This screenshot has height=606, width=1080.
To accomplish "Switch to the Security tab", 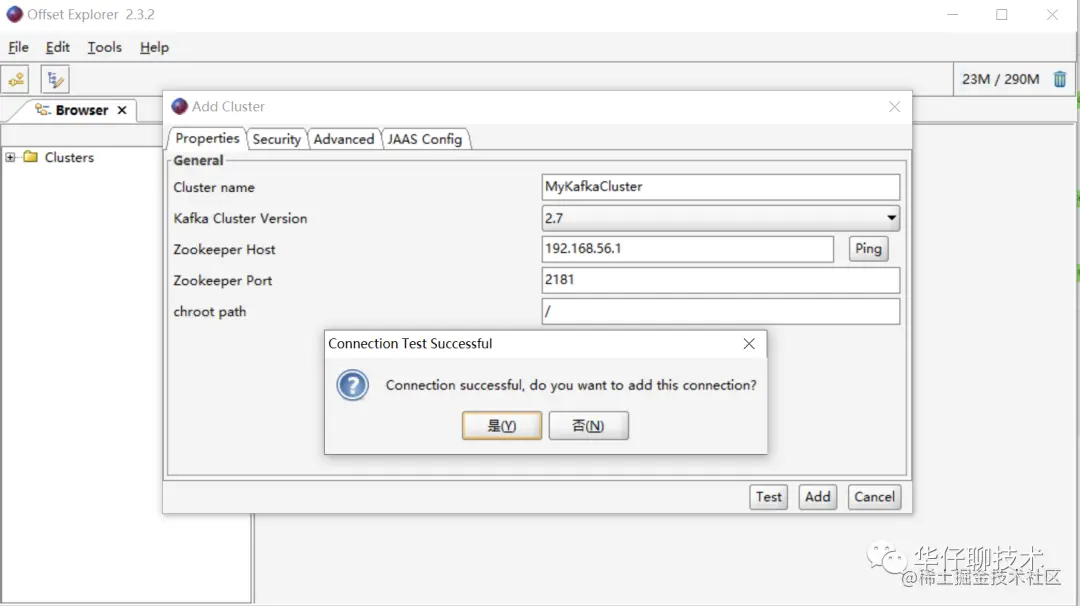I will 276,139.
